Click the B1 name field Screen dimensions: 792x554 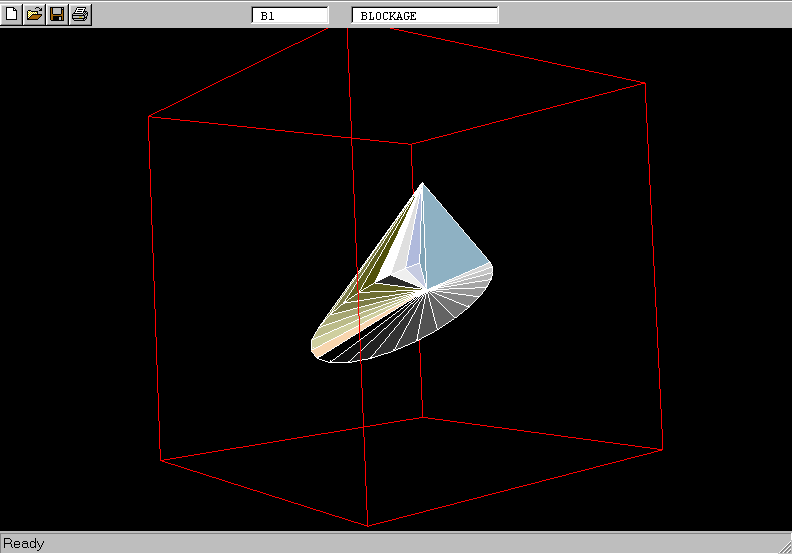pyautogui.click(x=290, y=16)
